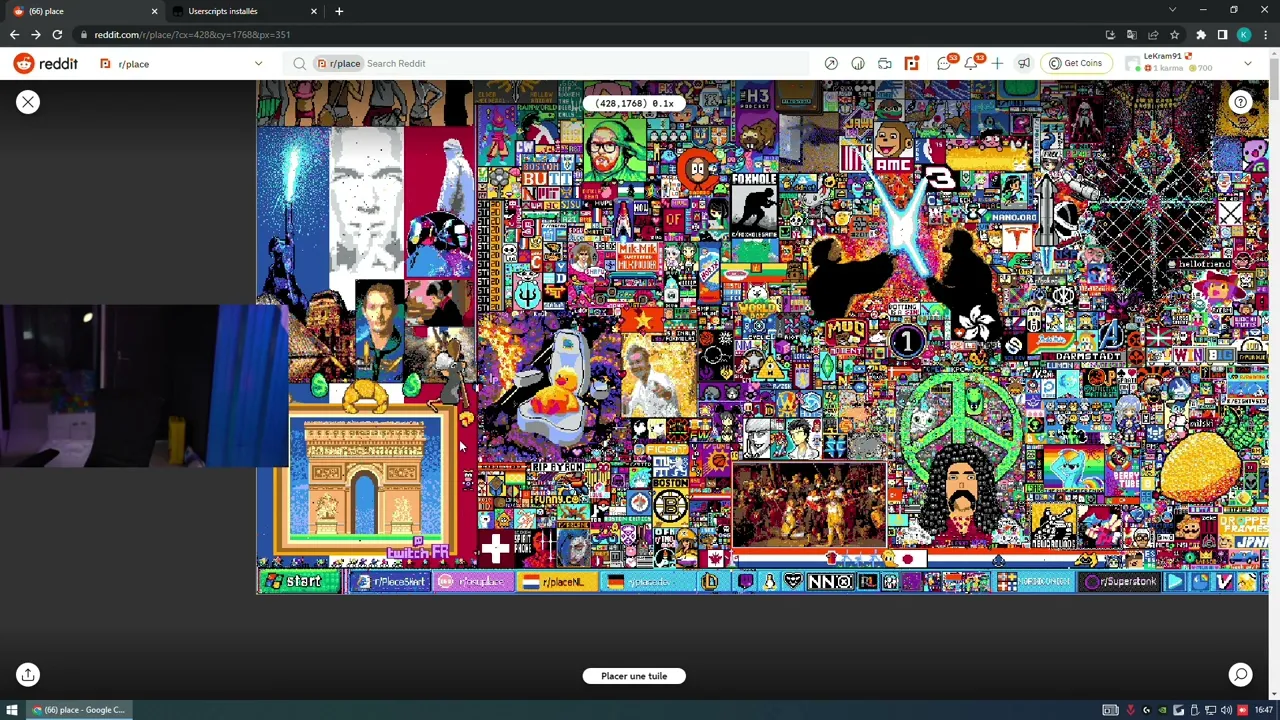Expand the r/place community dropdown
This screenshot has width=1280, height=720.
[258, 64]
